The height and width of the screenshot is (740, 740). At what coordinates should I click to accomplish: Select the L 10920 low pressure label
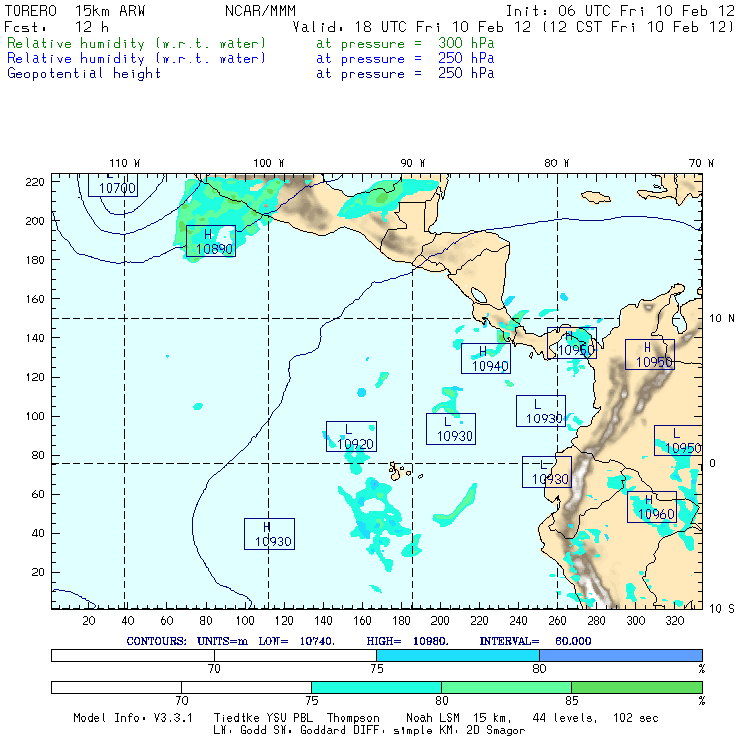click(351, 437)
